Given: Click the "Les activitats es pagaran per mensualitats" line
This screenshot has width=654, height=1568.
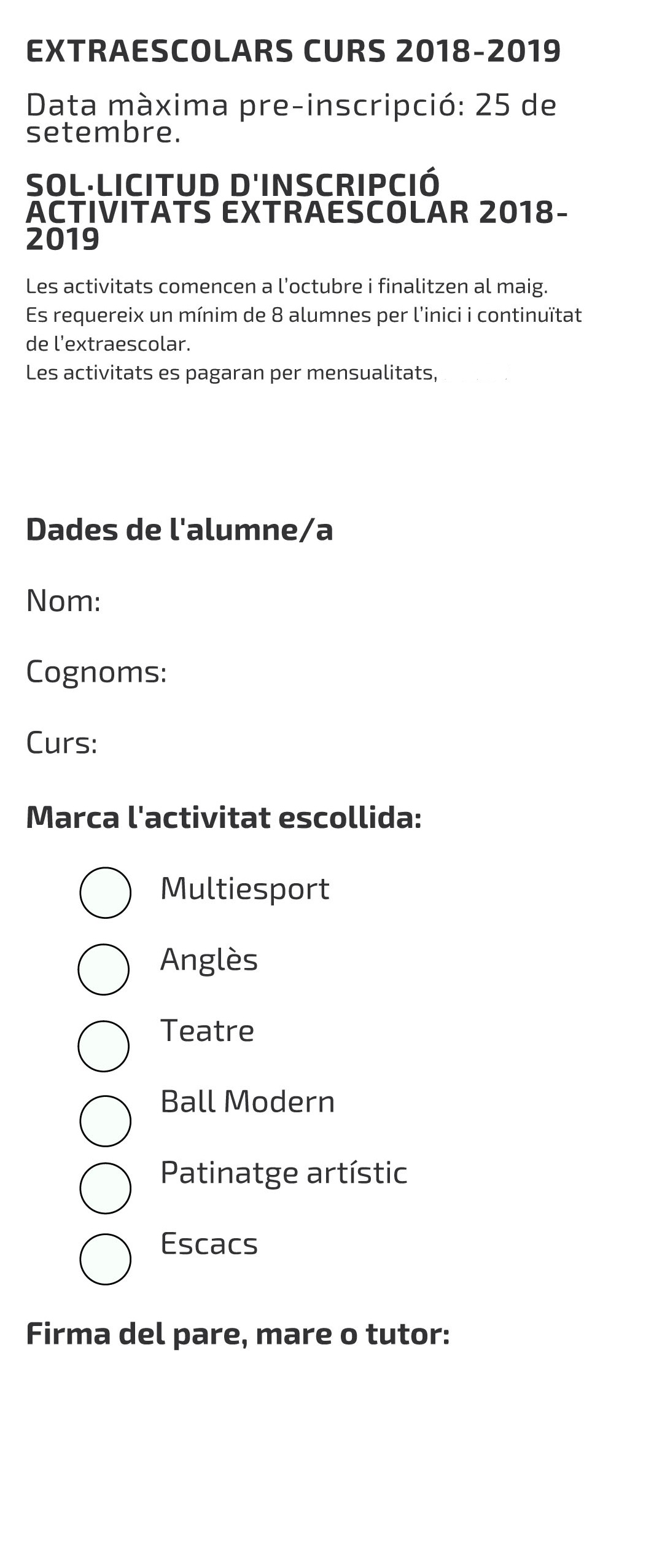Looking at the screenshot, I should [x=231, y=373].
